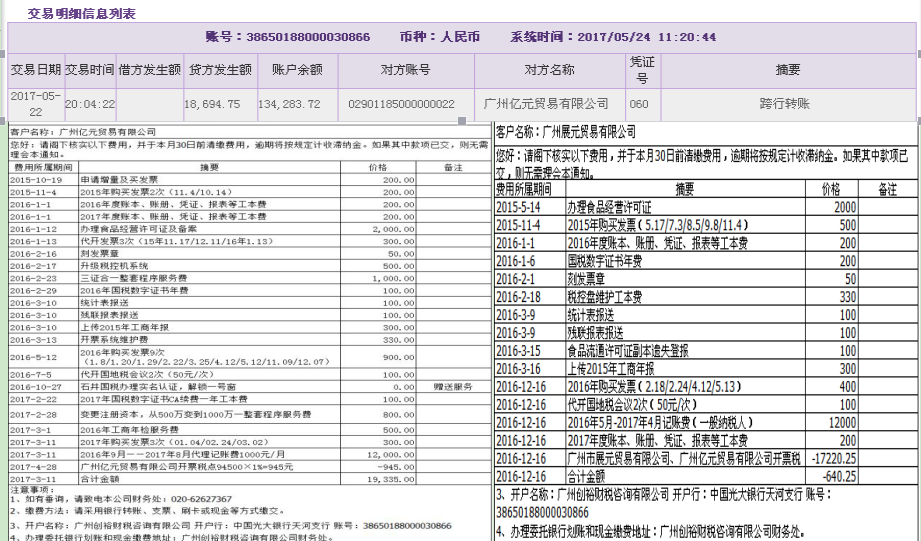921x541 pixels.
Task: Click the 2016年购买发票9次 entry
Action: pyautogui.click(x=206, y=357)
